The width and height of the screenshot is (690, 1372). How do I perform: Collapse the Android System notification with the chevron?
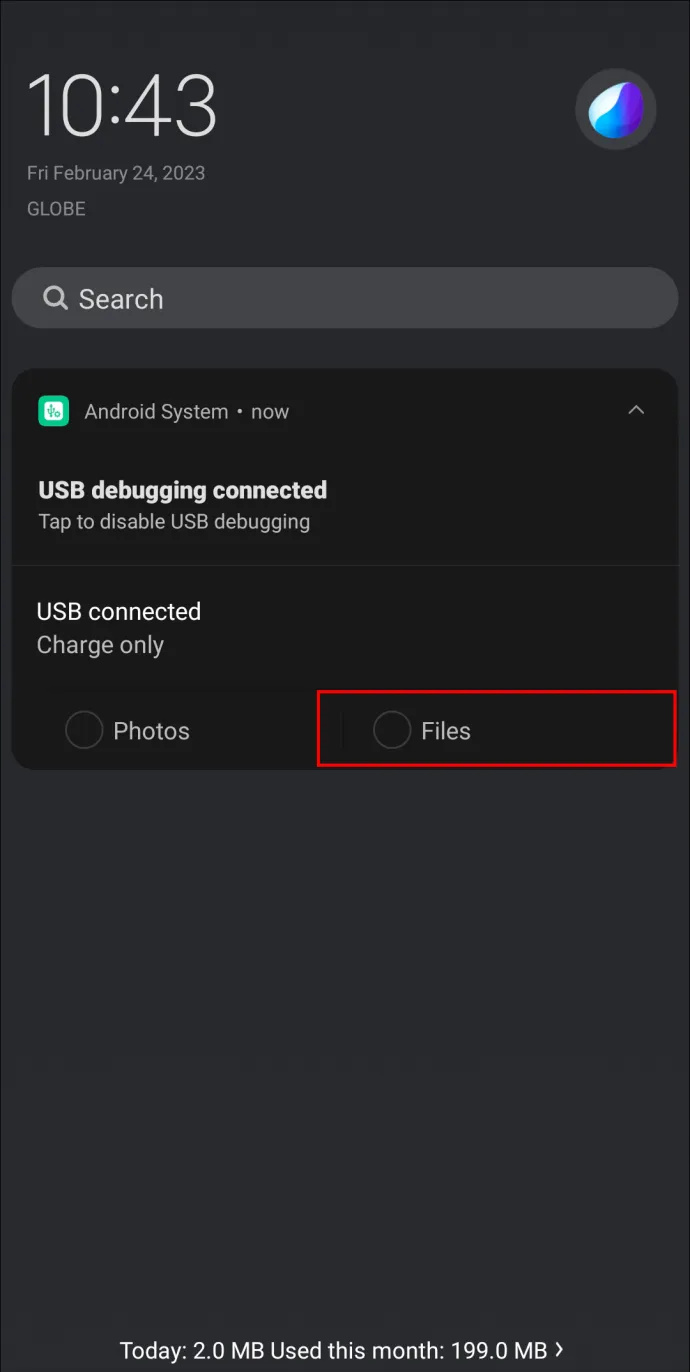pos(636,410)
